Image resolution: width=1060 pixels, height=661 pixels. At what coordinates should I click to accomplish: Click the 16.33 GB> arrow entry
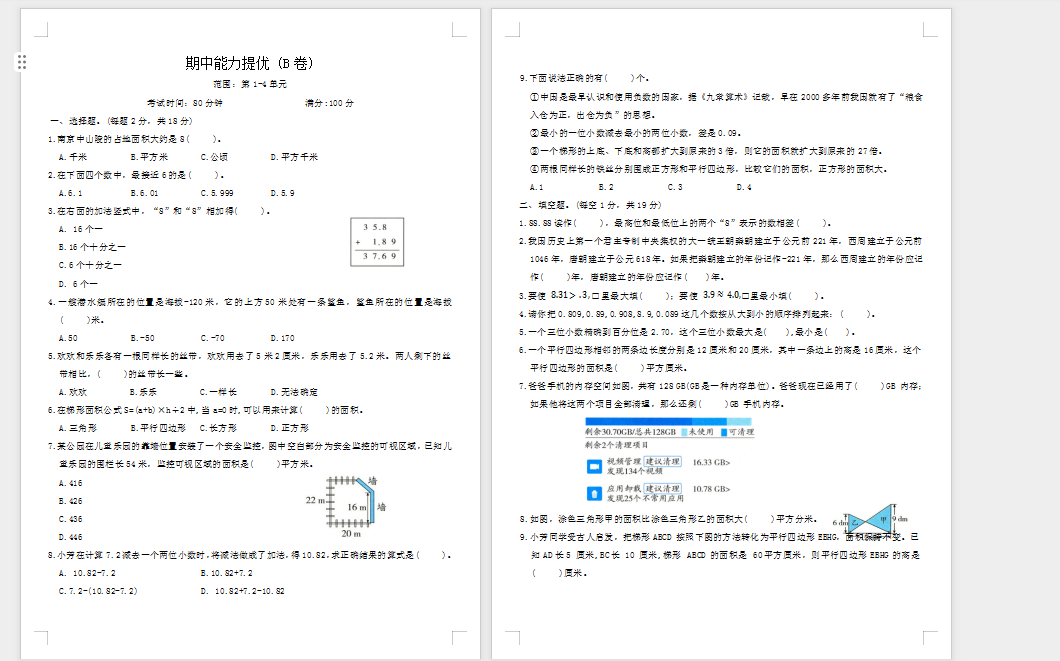[x=711, y=463]
